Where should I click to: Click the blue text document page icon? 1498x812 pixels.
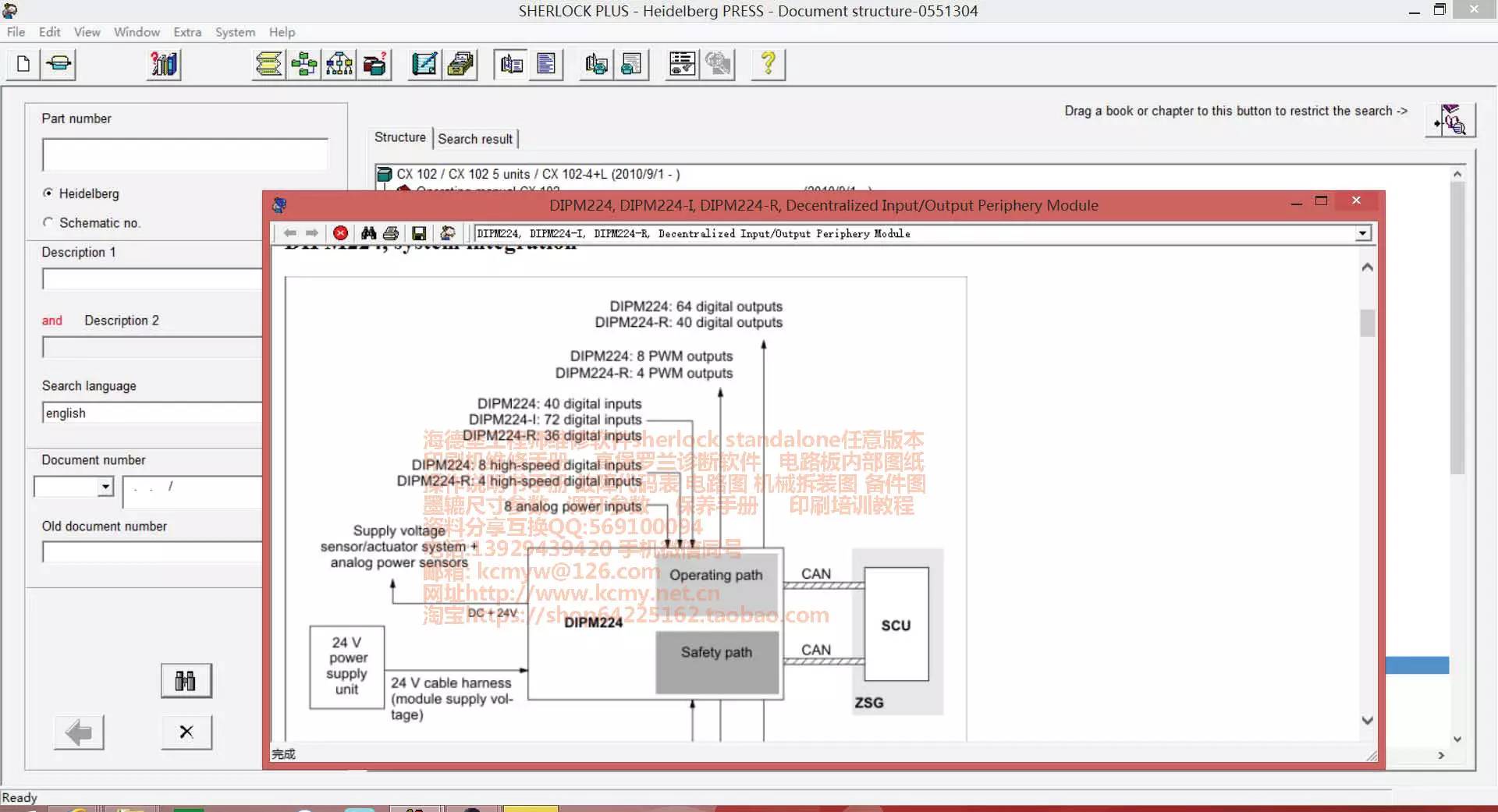(x=547, y=64)
